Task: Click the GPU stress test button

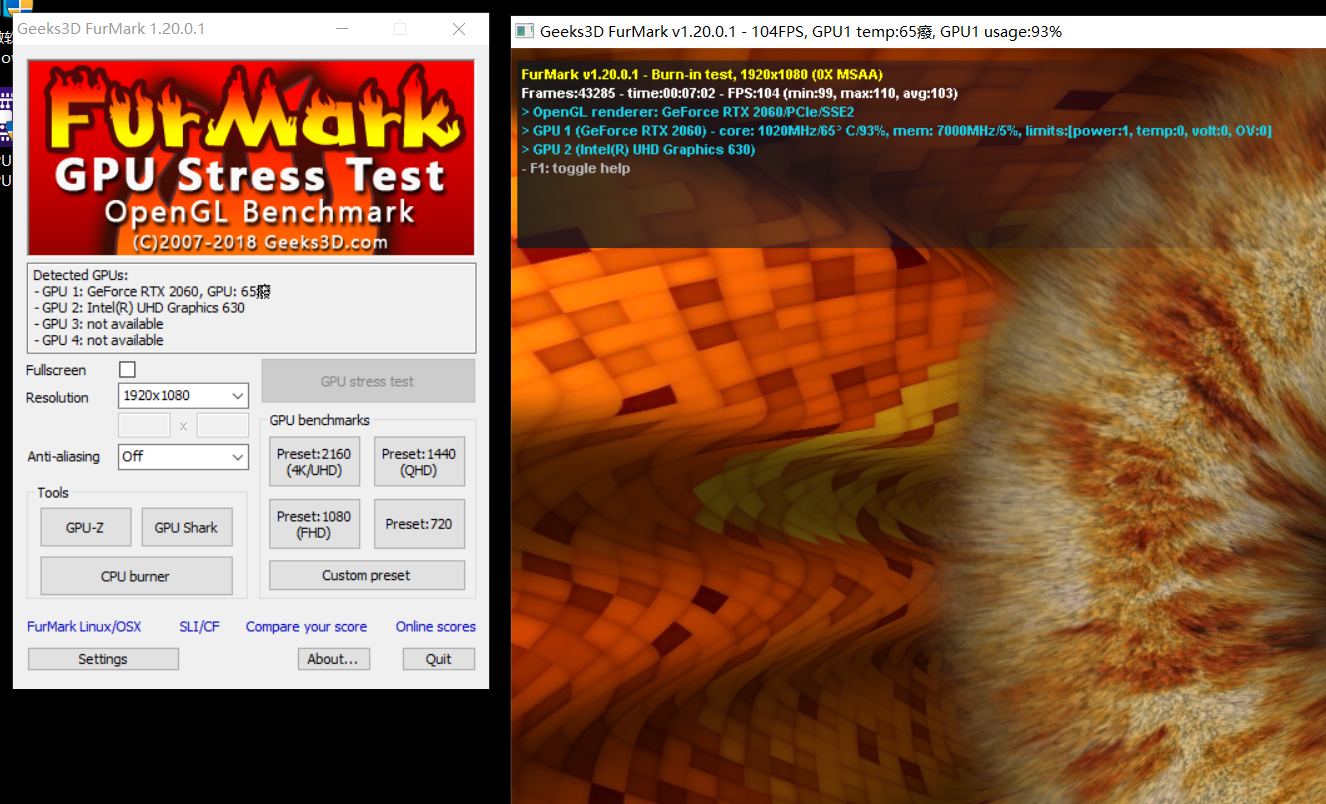Action: (x=368, y=381)
